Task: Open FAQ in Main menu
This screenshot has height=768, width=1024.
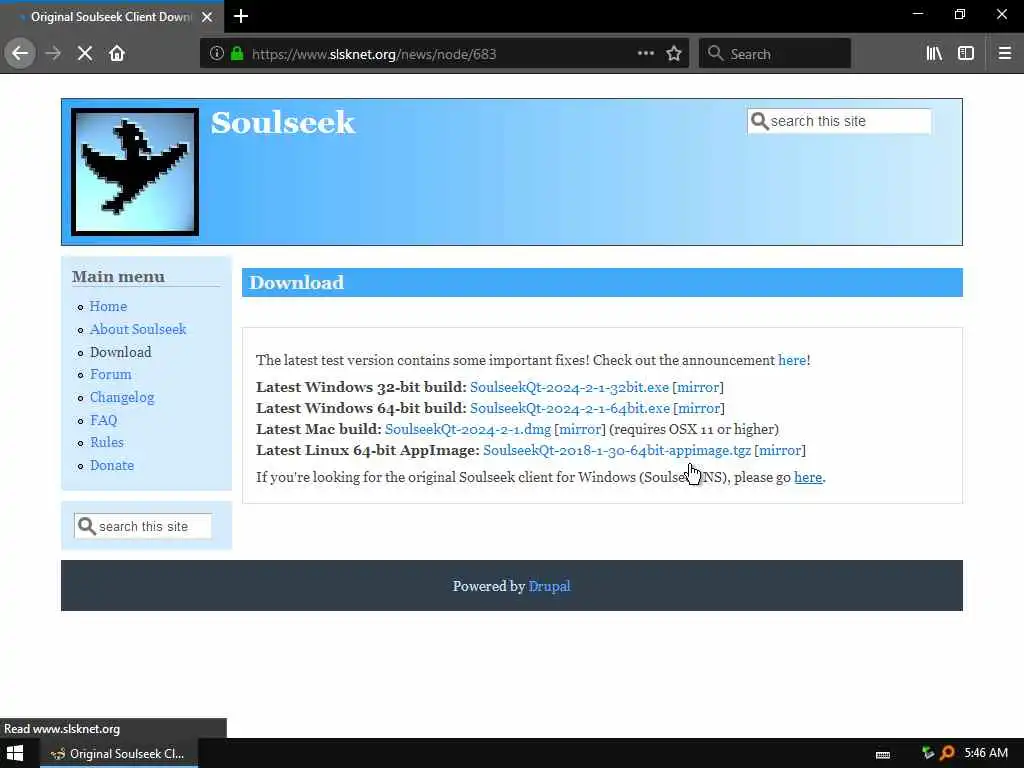Action: pyautogui.click(x=104, y=420)
